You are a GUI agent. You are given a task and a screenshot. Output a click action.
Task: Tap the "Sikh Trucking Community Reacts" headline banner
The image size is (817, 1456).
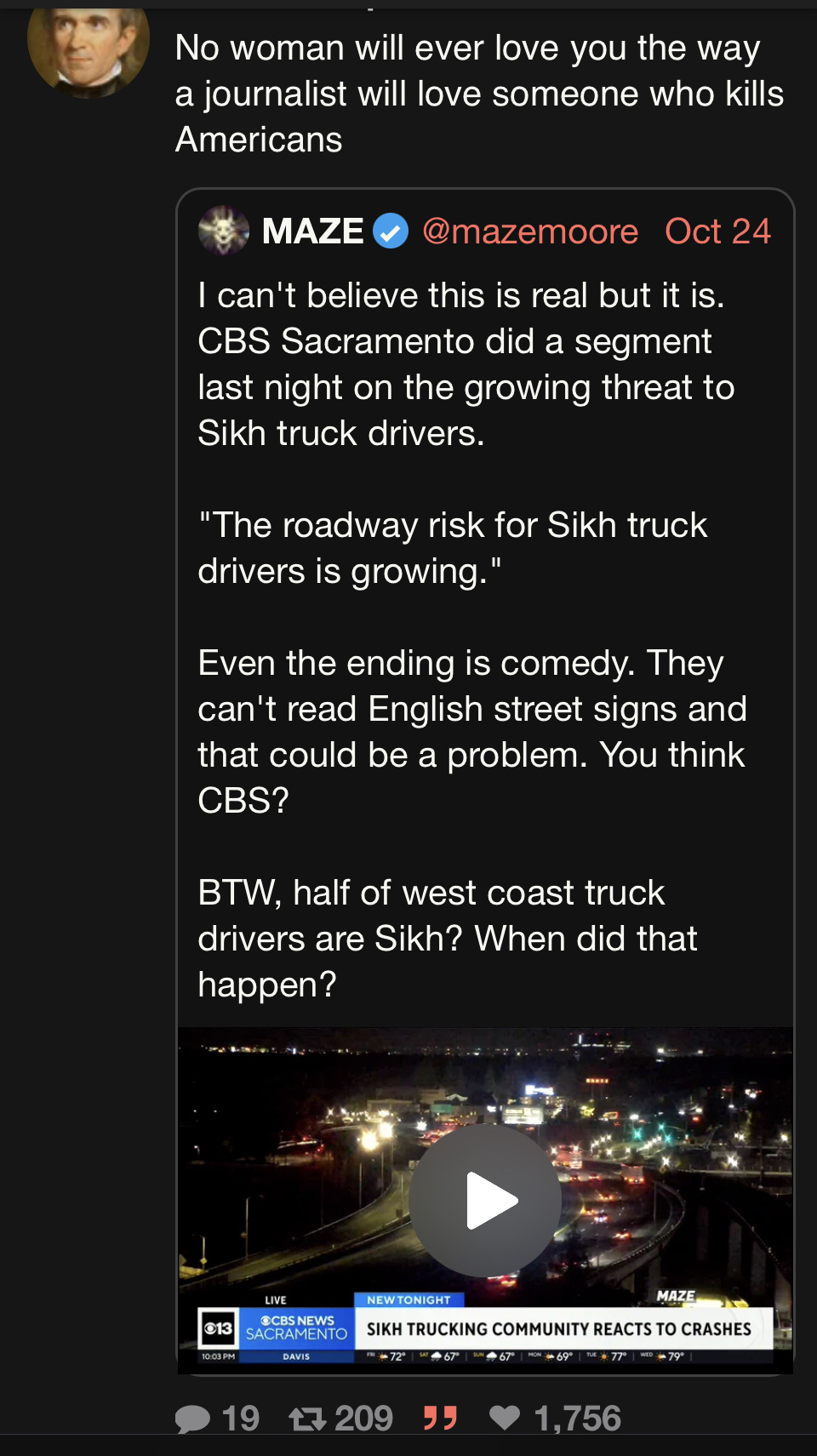(x=559, y=1329)
